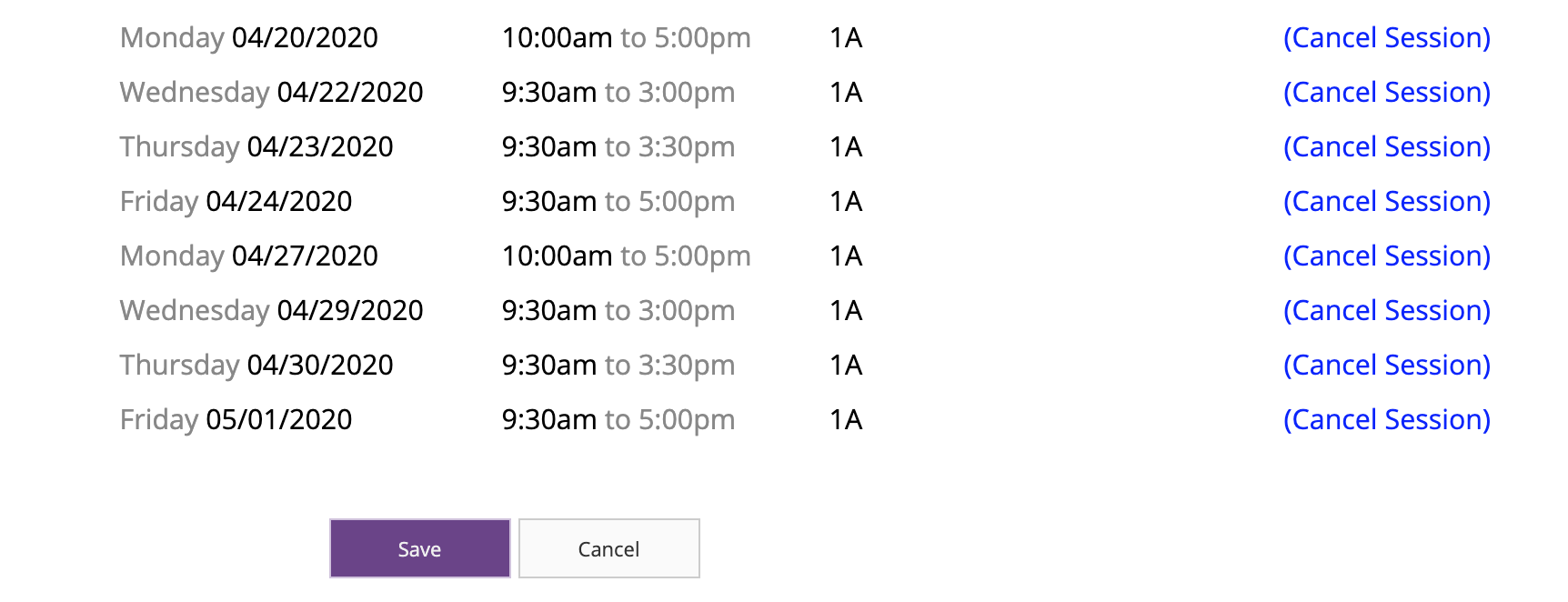Click the 9:30am to 3:00pm time on 04/22
The height and width of the screenshot is (602, 1568).
coord(618,93)
